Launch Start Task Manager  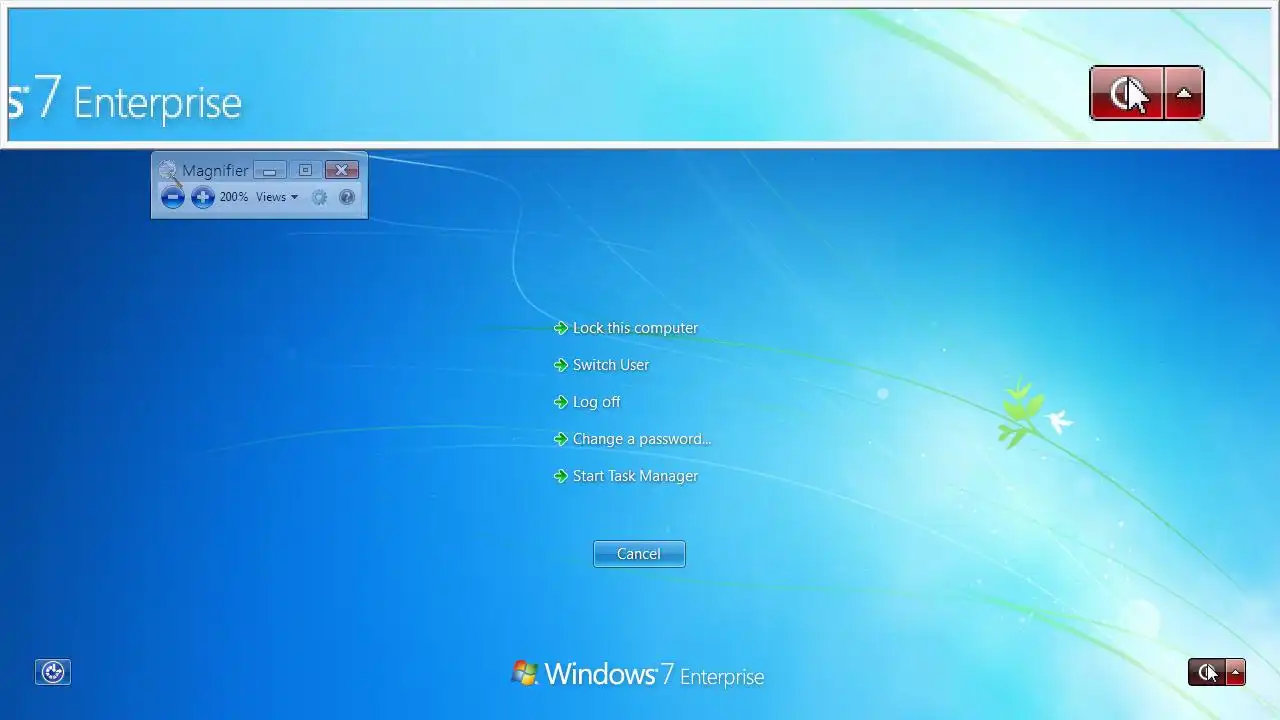[626, 476]
